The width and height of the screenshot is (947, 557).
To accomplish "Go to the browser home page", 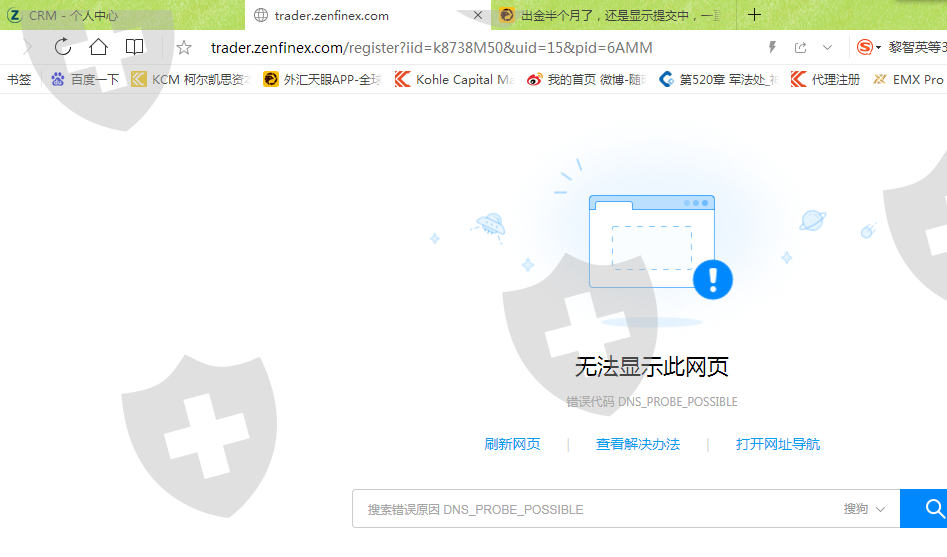I will 98,47.
